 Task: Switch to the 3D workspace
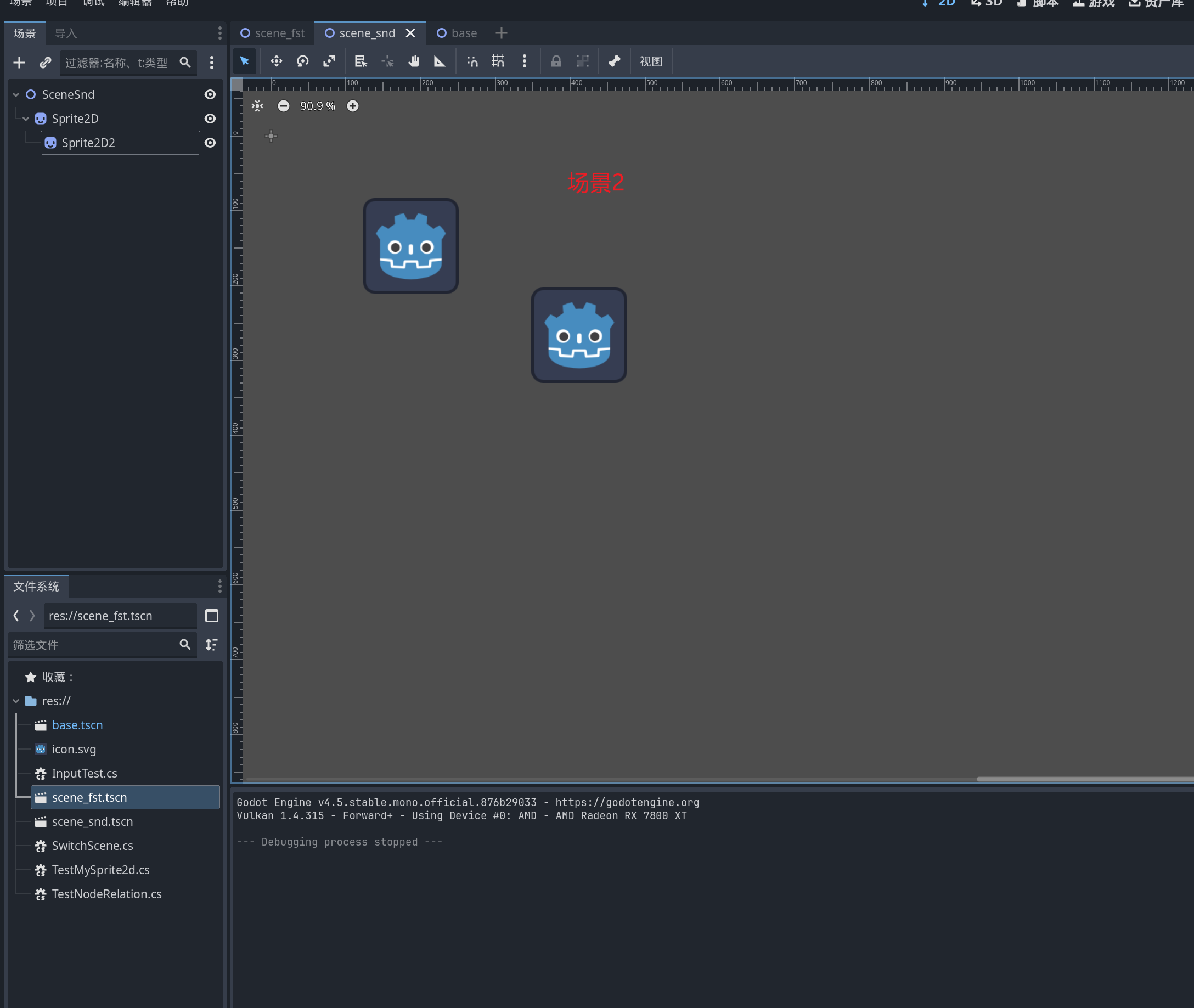(987, 3)
